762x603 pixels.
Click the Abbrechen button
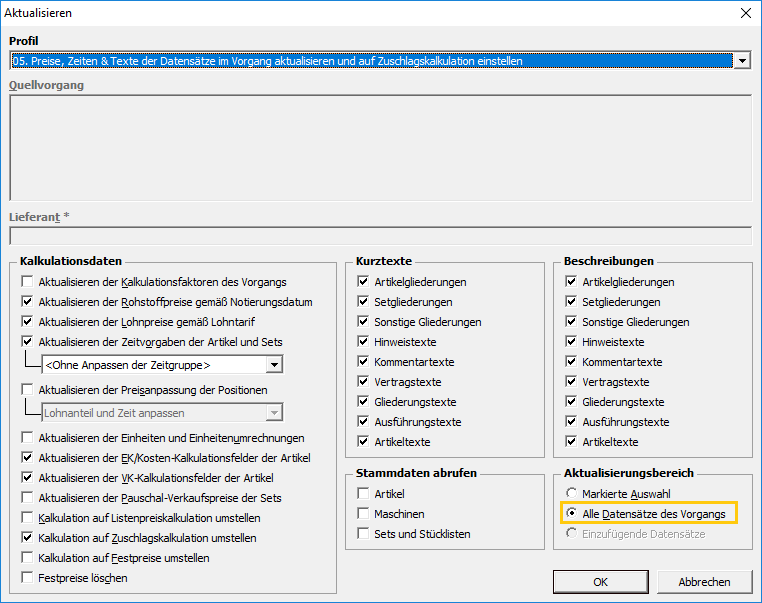(x=704, y=582)
